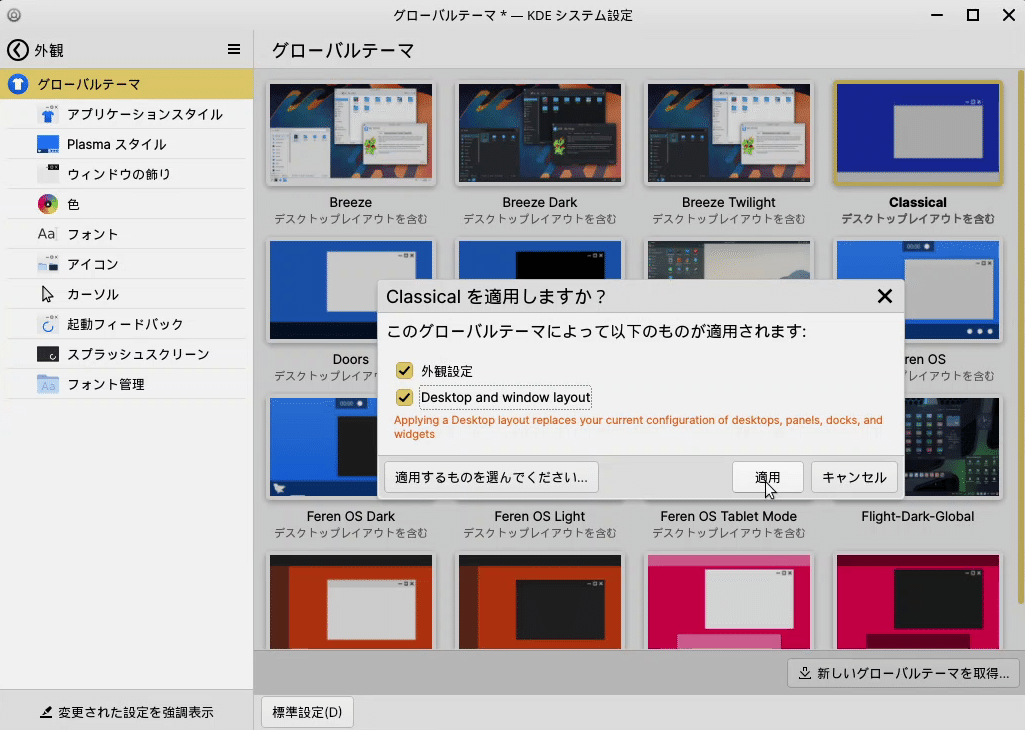This screenshot has height=730, width=1025.
Task: Click the theme grid vertical scrollbar
Action: pyautogui.click(x=1021, y=337)
